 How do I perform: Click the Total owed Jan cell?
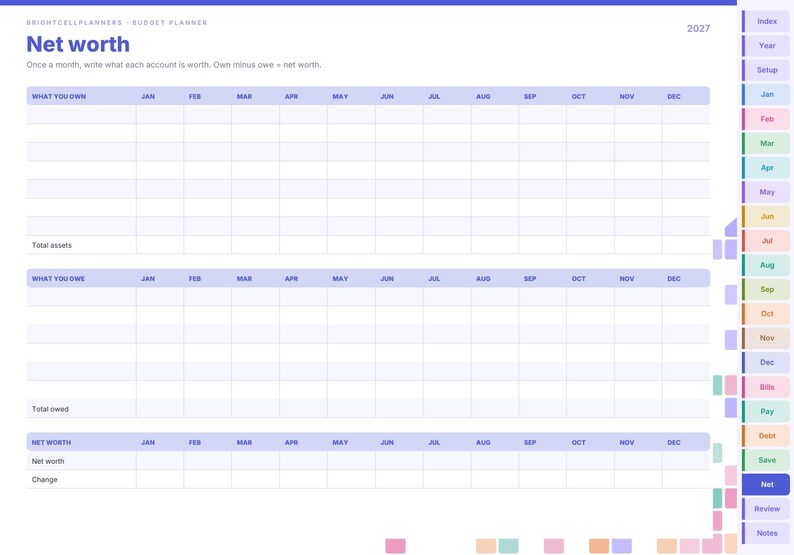pos(160,409)
